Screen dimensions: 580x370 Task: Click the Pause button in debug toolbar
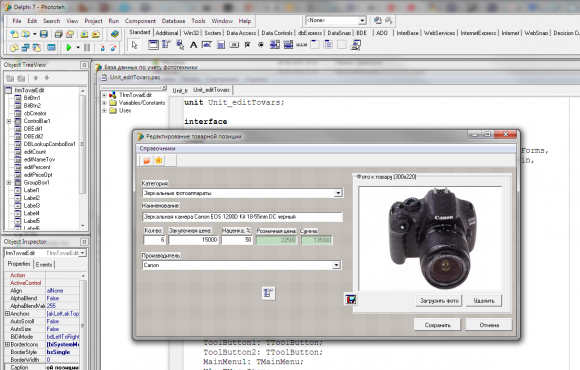click(87, 47)
